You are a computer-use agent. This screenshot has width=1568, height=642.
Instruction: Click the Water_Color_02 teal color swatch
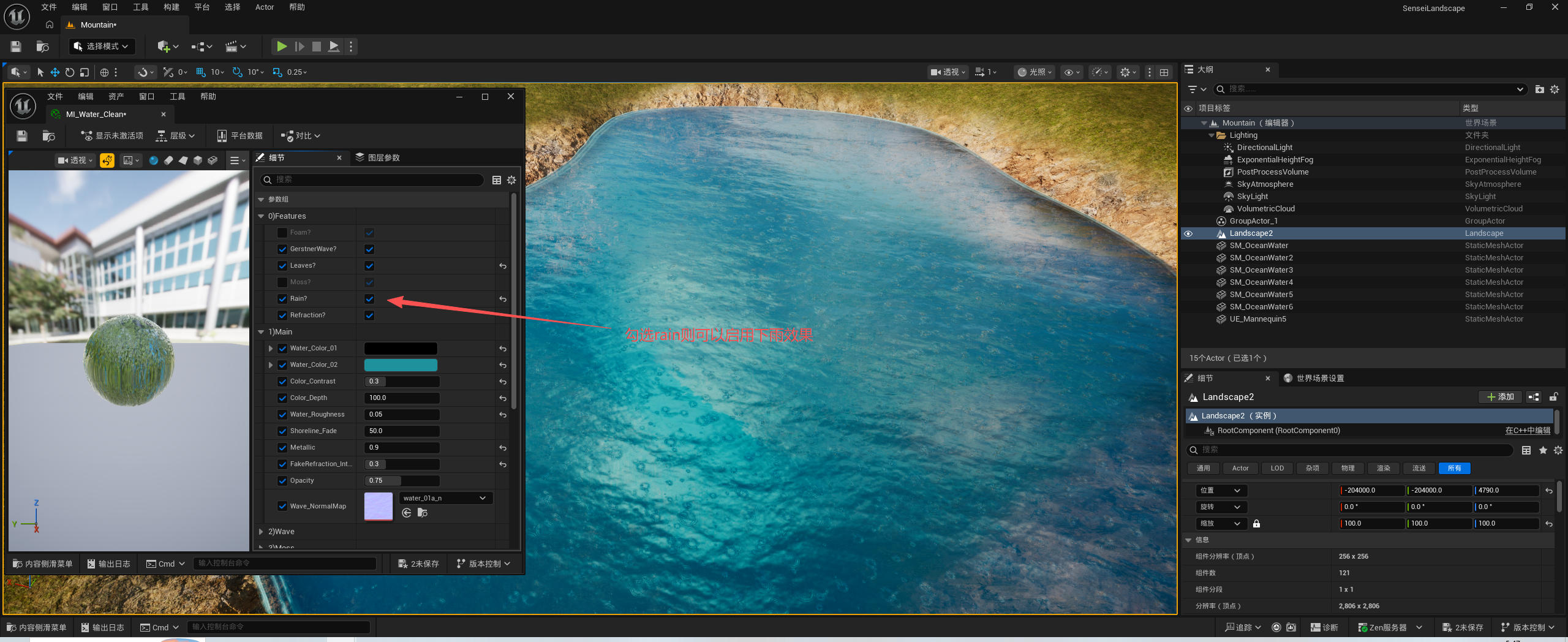(401, 365)
